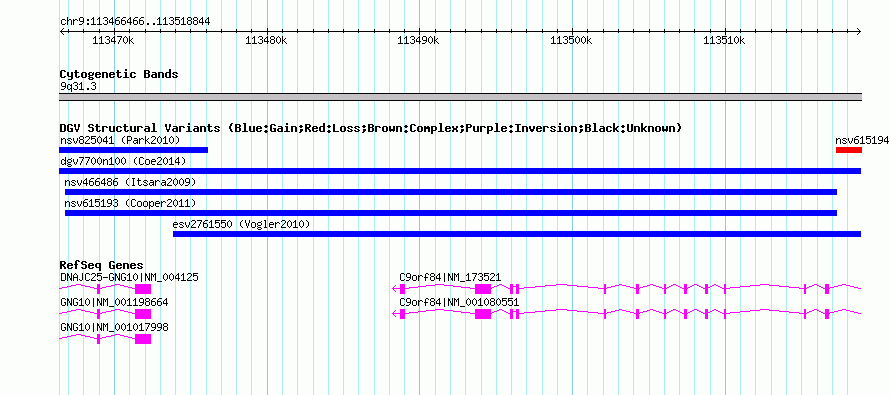Open the C9orf84|NM_001080551 gene label

(459, 302)
